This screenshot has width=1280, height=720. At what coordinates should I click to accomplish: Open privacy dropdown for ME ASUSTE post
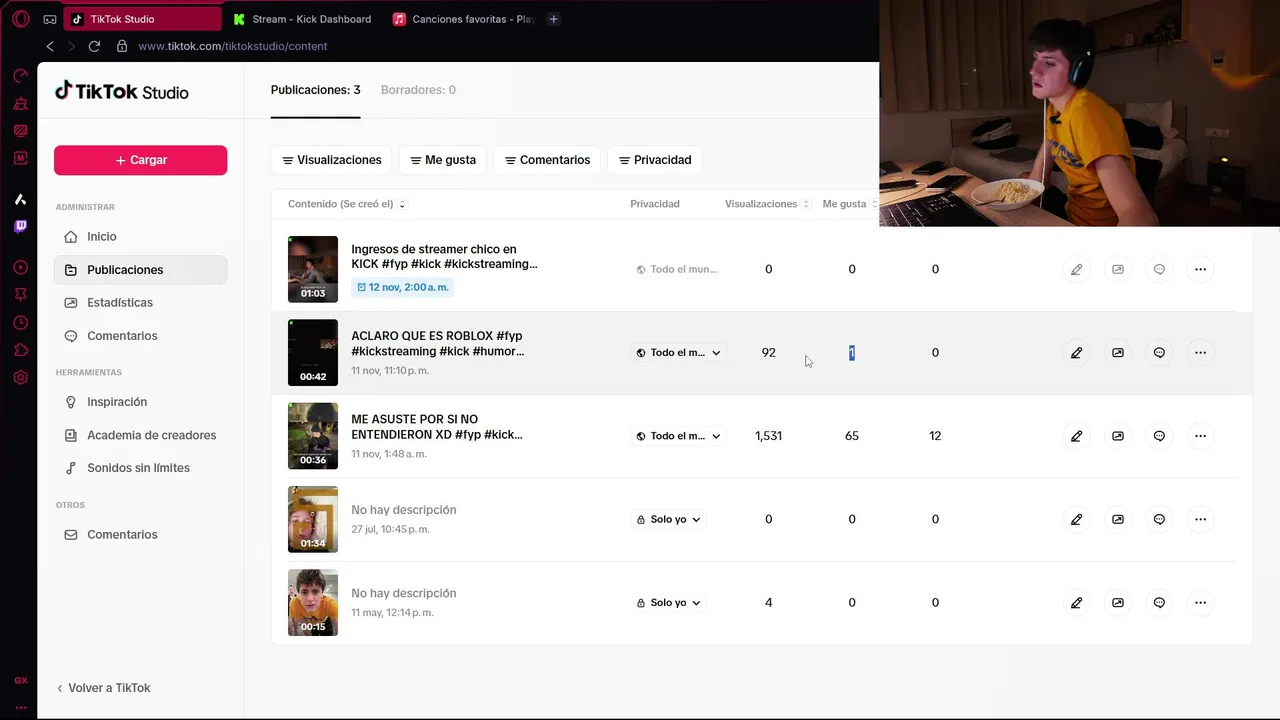[678, 436]
